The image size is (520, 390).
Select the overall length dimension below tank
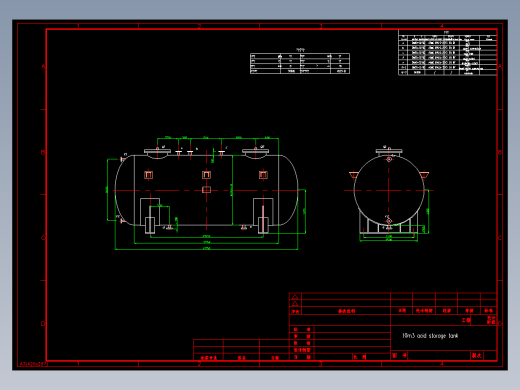(206, 249)
